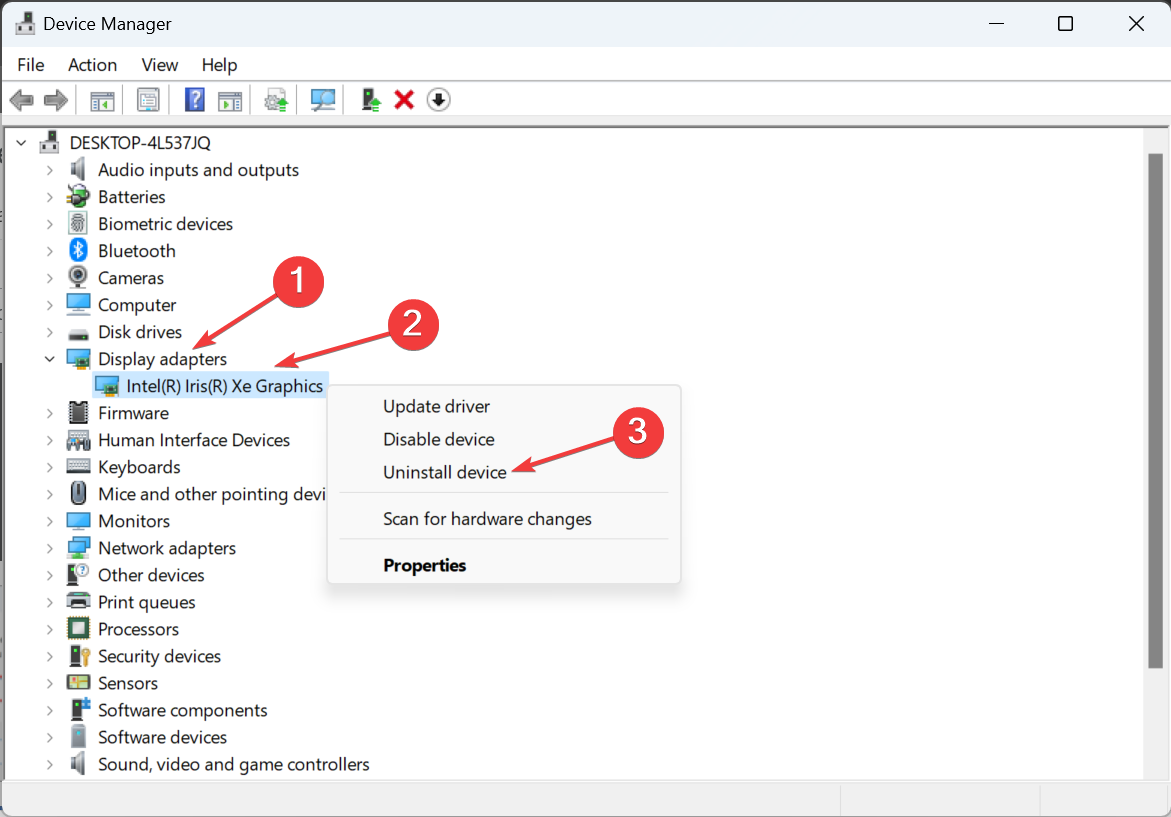
Task: Choose Disable device from context menu
Action: (503, 439)
